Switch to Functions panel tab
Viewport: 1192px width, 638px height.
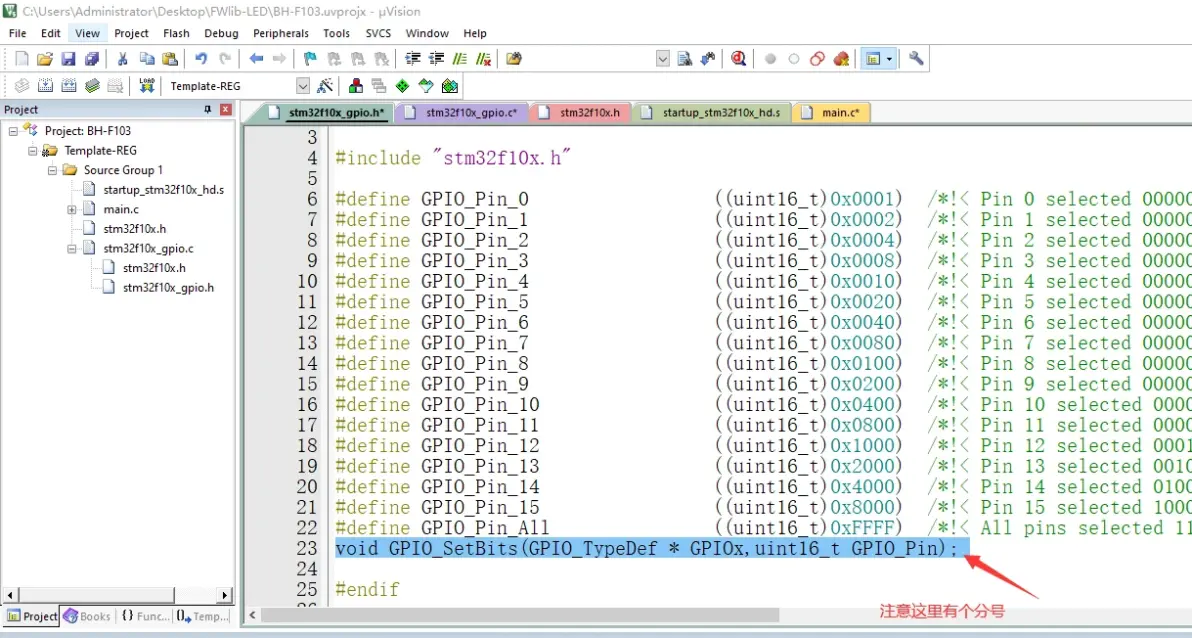(x=144, y=616)
